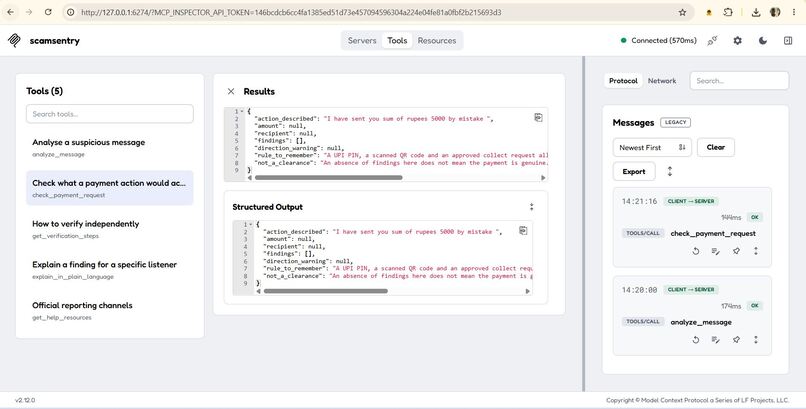Open the settings gear in header

pyautogui.click(x=738, y=41)
